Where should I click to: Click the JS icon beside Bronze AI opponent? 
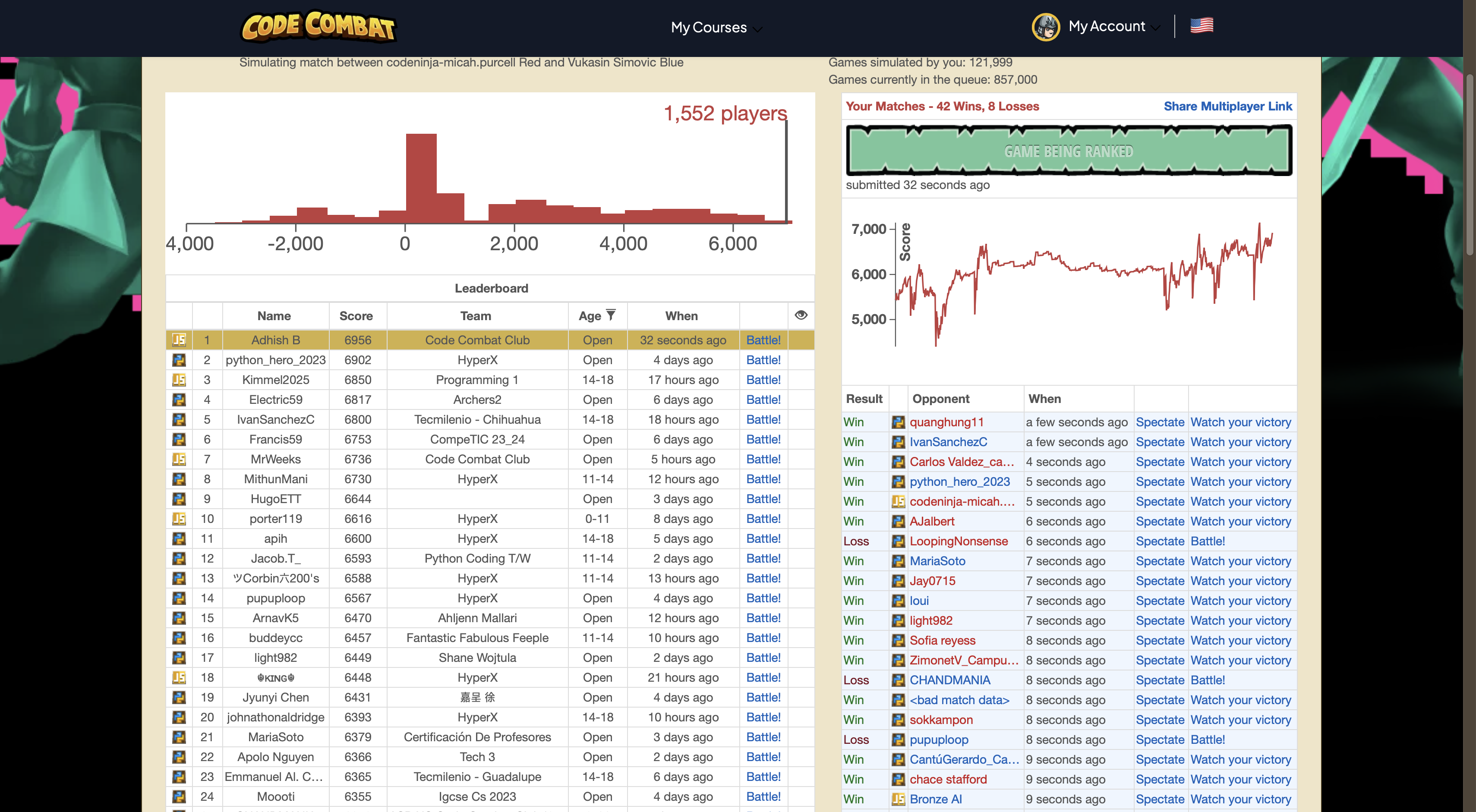click(x=898, y=799)
